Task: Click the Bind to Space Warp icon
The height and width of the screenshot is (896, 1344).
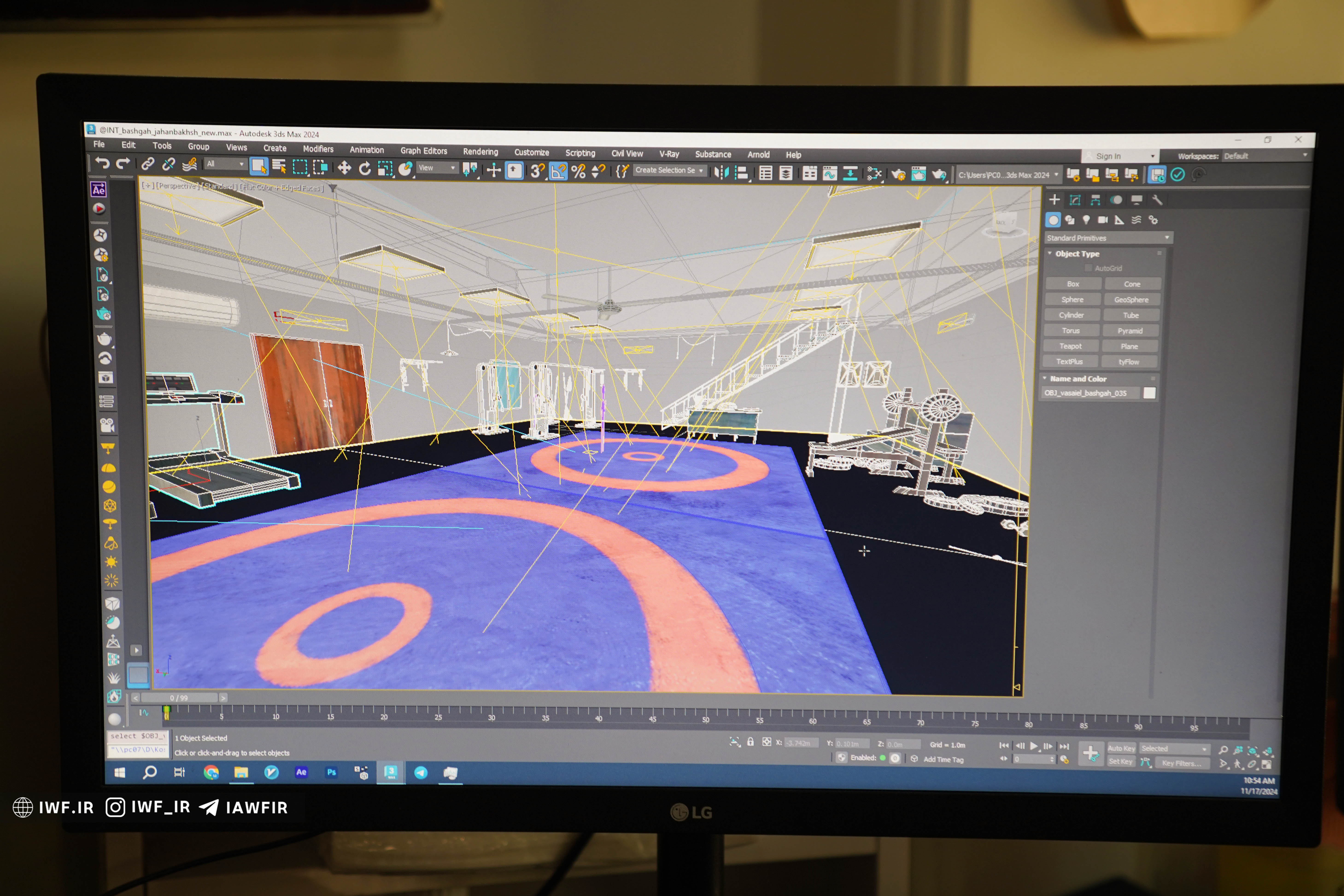Action: click(190, 164)
